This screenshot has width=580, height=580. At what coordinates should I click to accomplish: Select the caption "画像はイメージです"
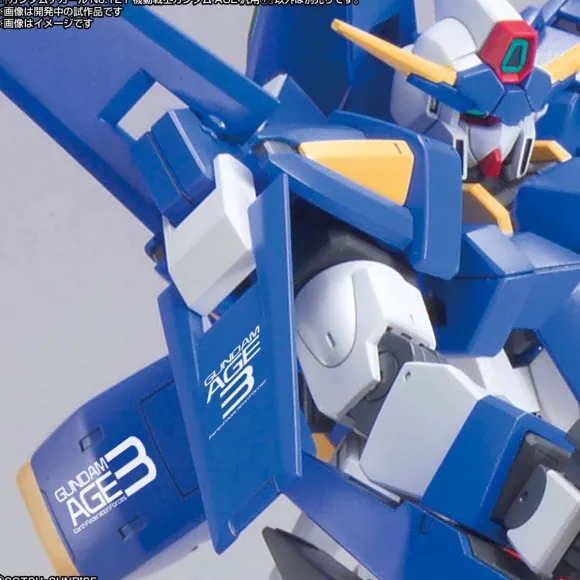[48, 24]
